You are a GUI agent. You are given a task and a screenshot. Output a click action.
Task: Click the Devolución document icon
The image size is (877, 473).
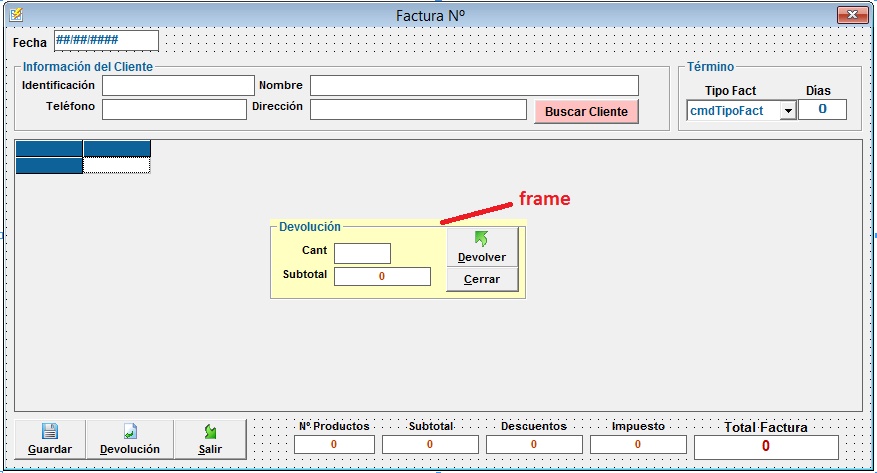click(x=130, y=431)
